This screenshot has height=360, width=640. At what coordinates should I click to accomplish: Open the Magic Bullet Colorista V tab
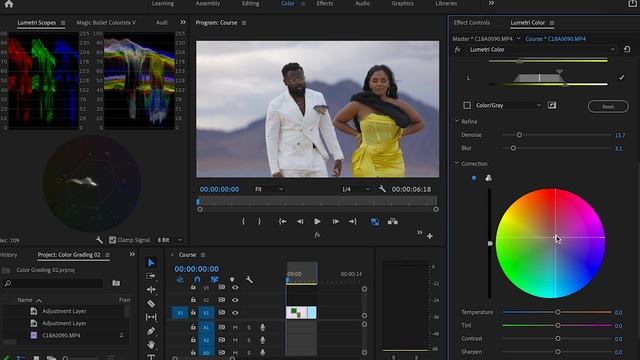coord(106,22)
